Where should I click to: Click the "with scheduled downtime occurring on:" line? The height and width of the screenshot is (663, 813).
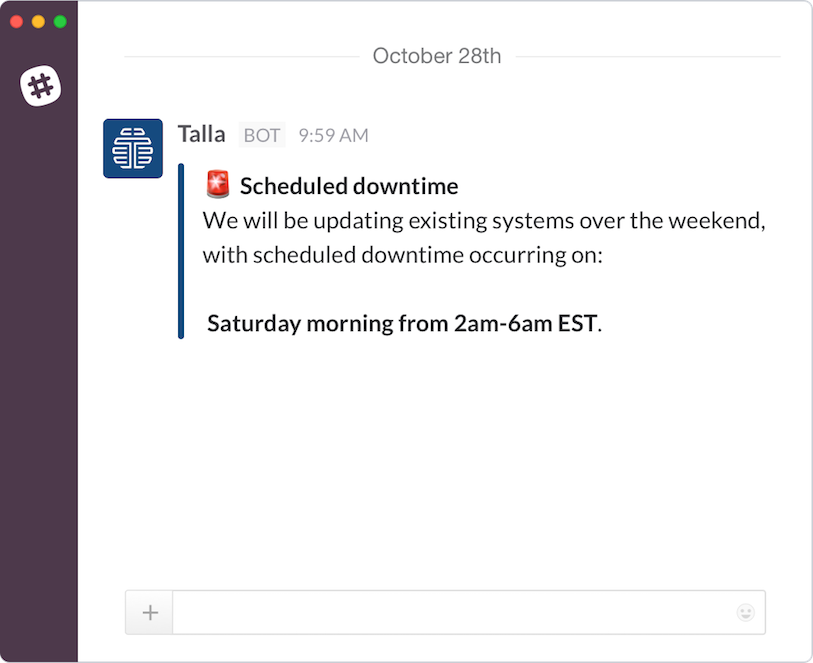[x=403, y=254]
